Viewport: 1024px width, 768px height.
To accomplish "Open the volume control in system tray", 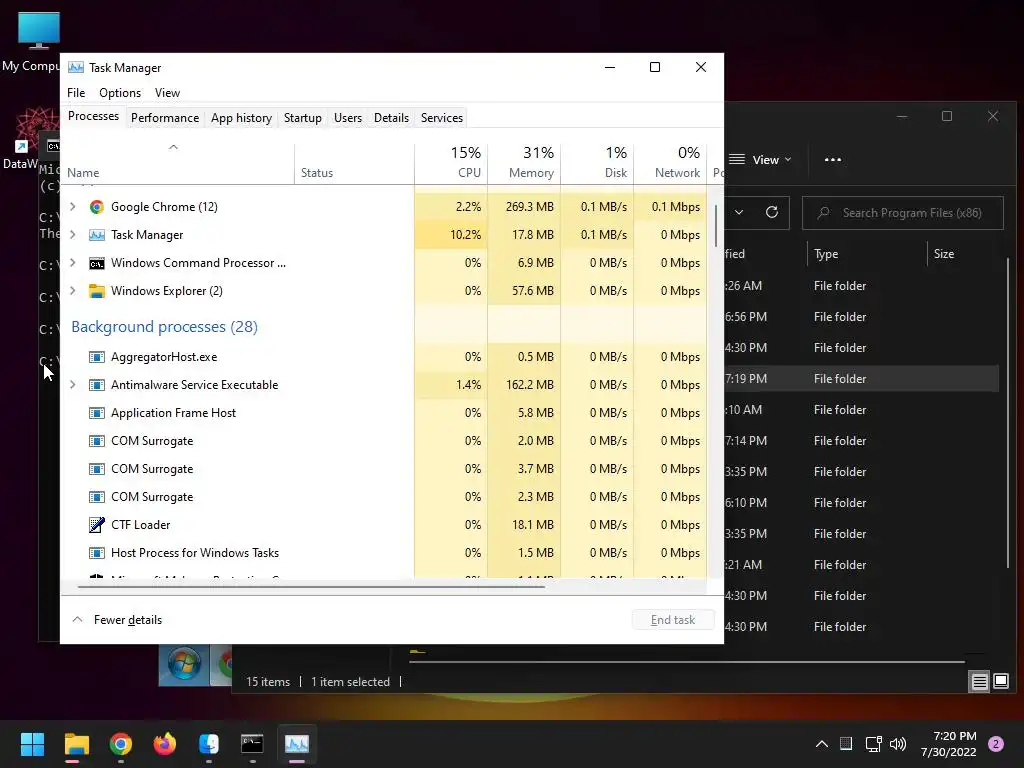I will [898, 744].
